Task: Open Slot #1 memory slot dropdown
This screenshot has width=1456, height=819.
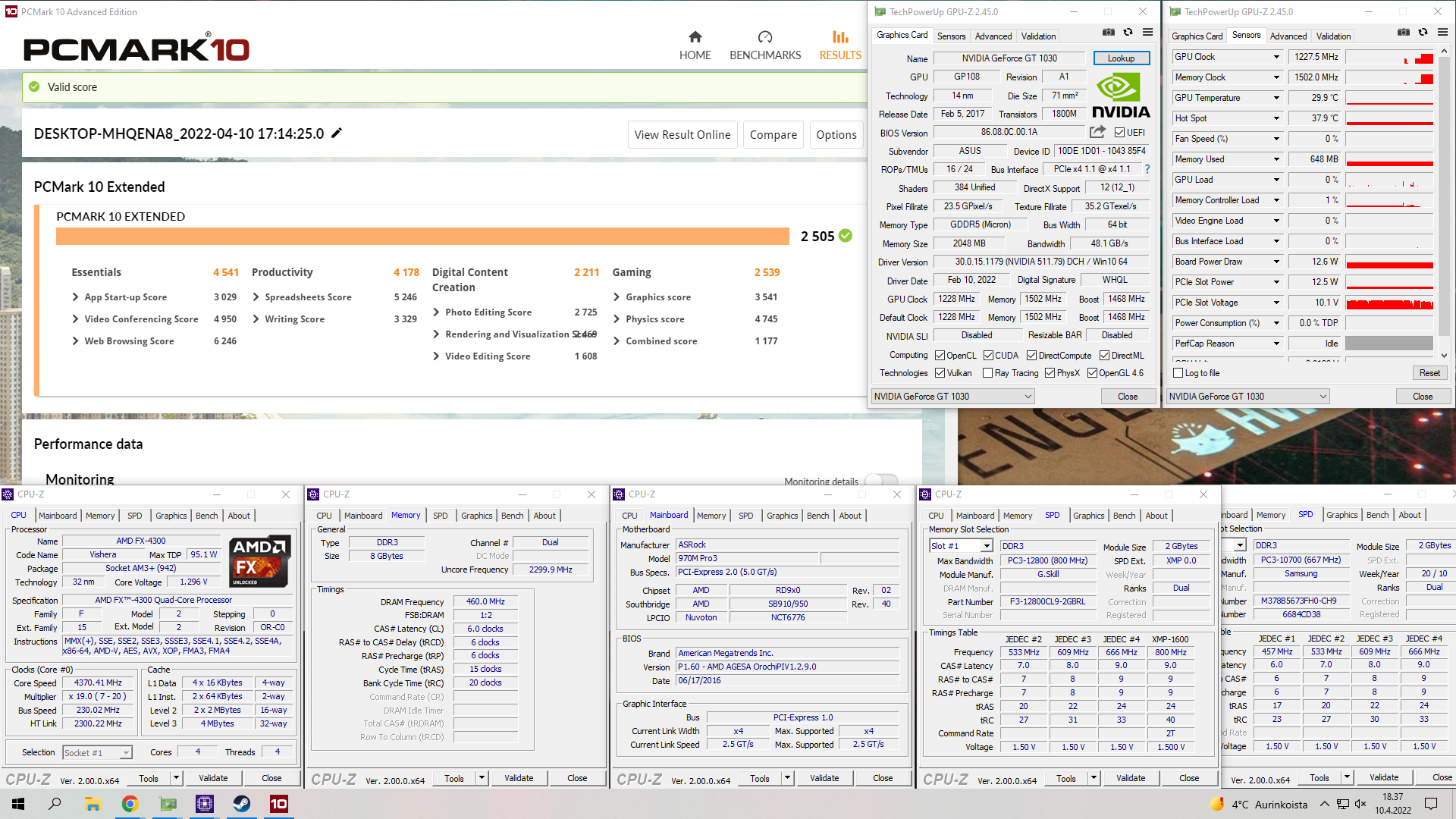Action: (x=961, y=546)
